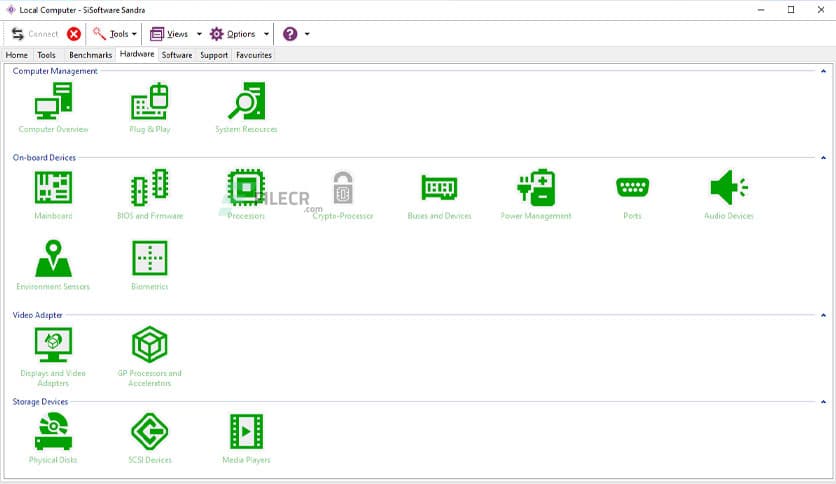This screenshot has height=484, width=836.
Task: Open the Plug & Play module
Action: click(150, 107)
